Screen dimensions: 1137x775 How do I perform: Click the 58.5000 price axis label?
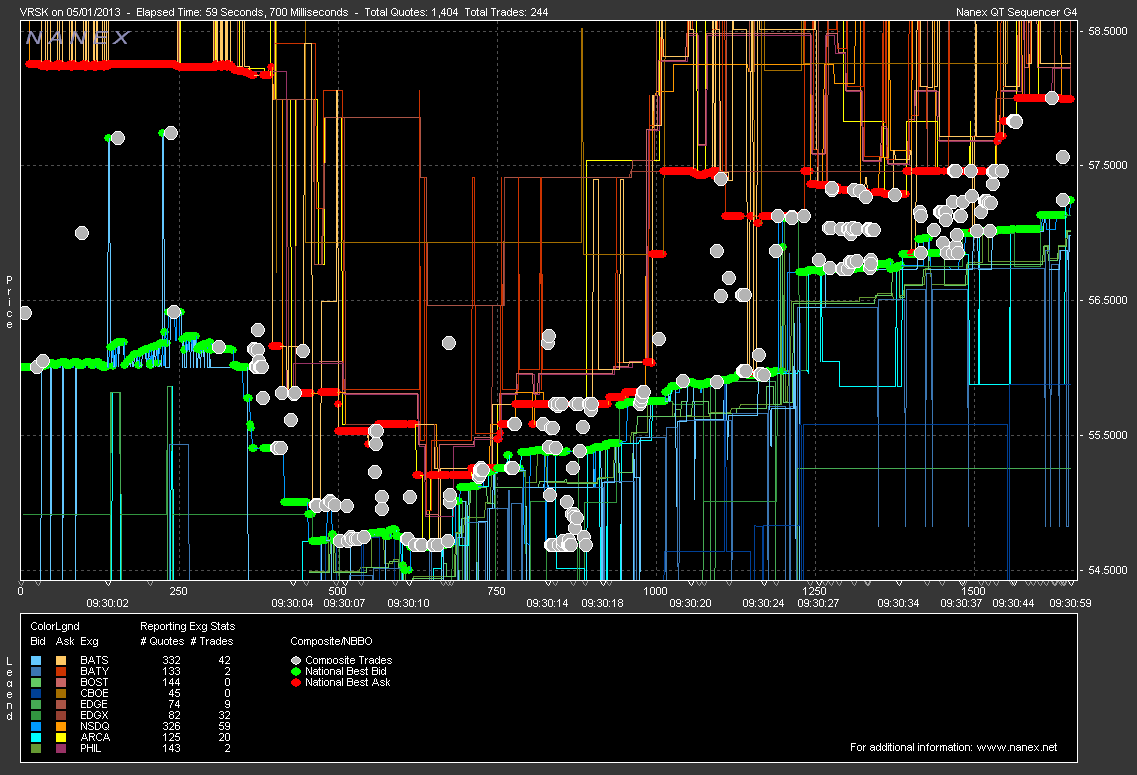click(x=1108, y=31)
